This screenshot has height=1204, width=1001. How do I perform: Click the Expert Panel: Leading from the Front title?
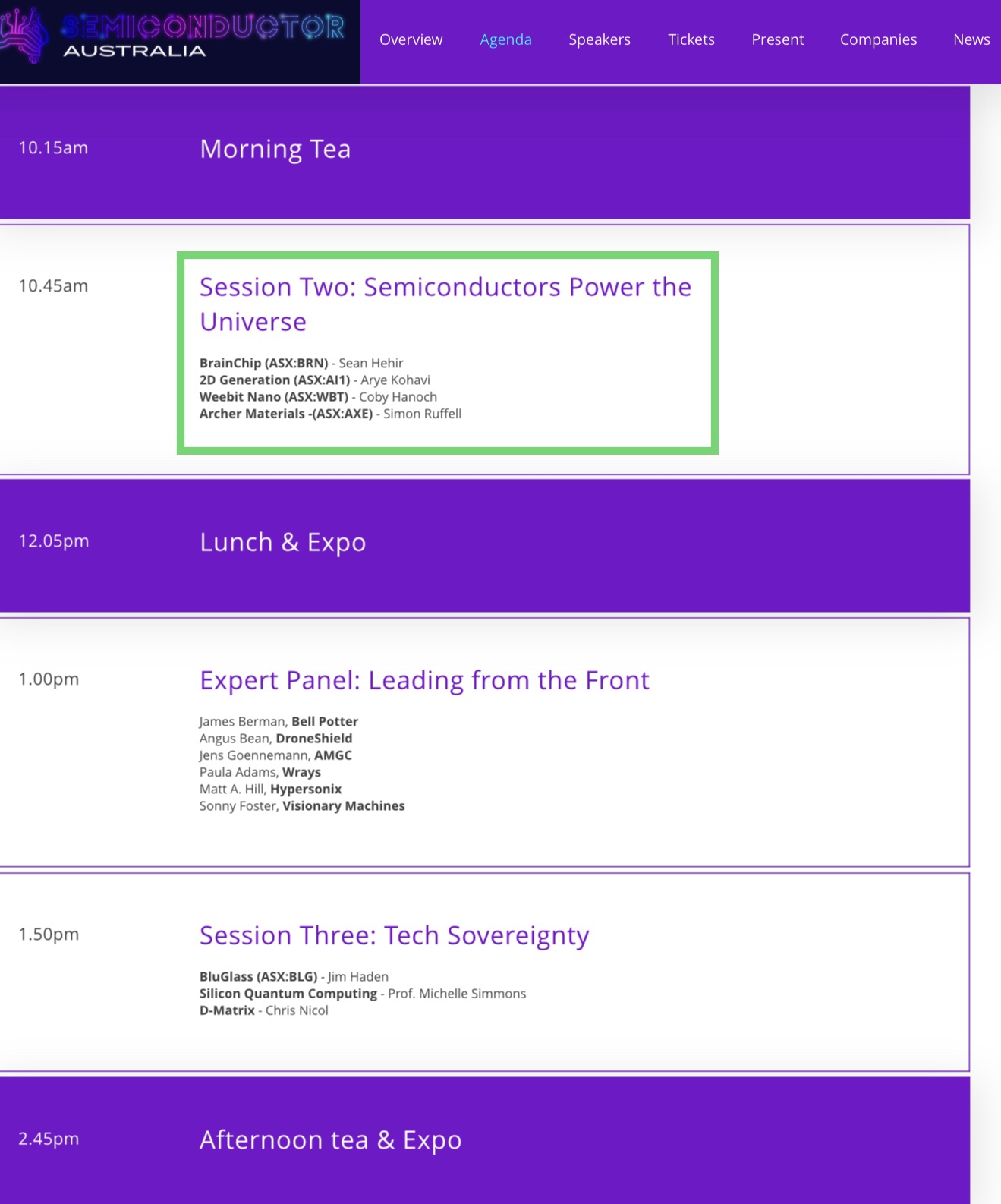(424, 680)
